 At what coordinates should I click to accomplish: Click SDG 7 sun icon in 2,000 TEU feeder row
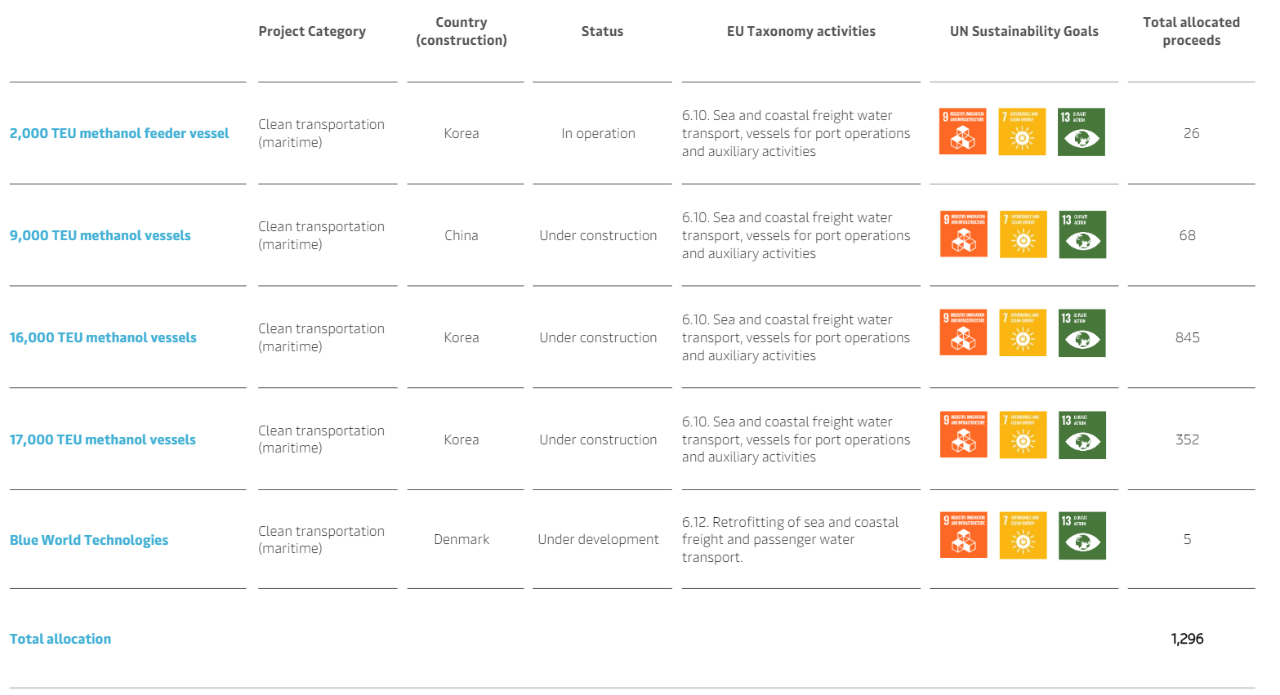click(x=1023, y=132)
